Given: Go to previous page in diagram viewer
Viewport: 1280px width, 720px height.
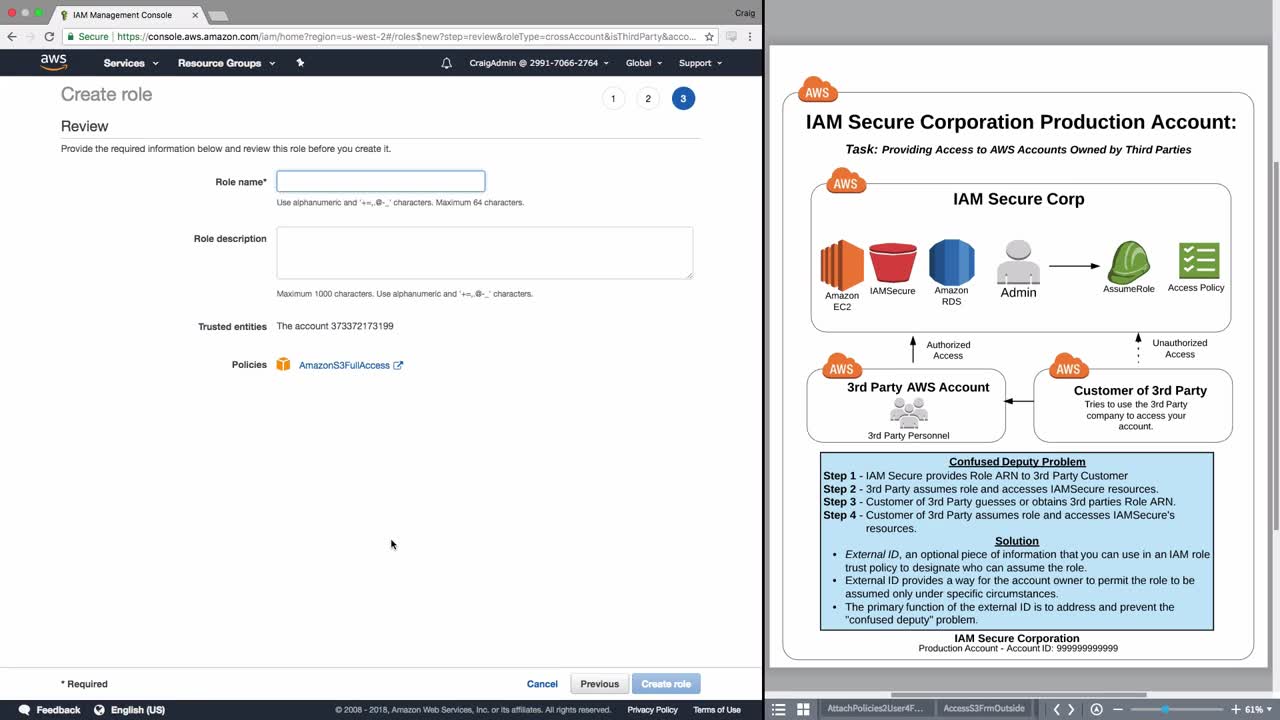Looking at the screenshot, I should point(1057,709).
